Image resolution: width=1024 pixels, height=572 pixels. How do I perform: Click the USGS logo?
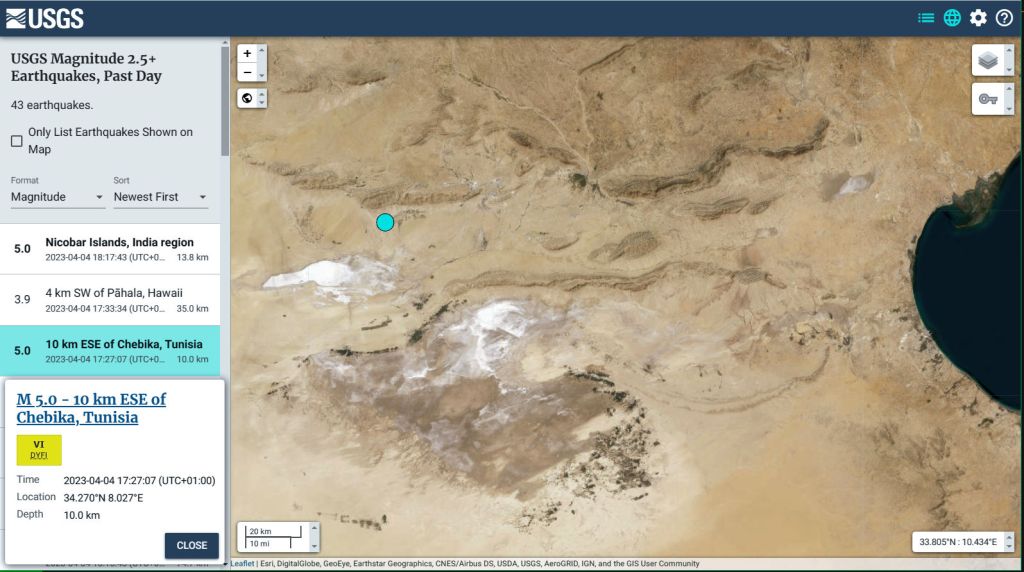click(x=45, y=18)
